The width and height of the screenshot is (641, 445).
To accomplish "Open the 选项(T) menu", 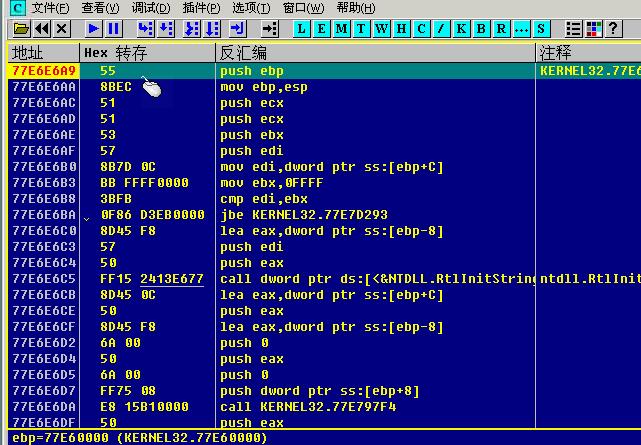I will click(251, 8).
